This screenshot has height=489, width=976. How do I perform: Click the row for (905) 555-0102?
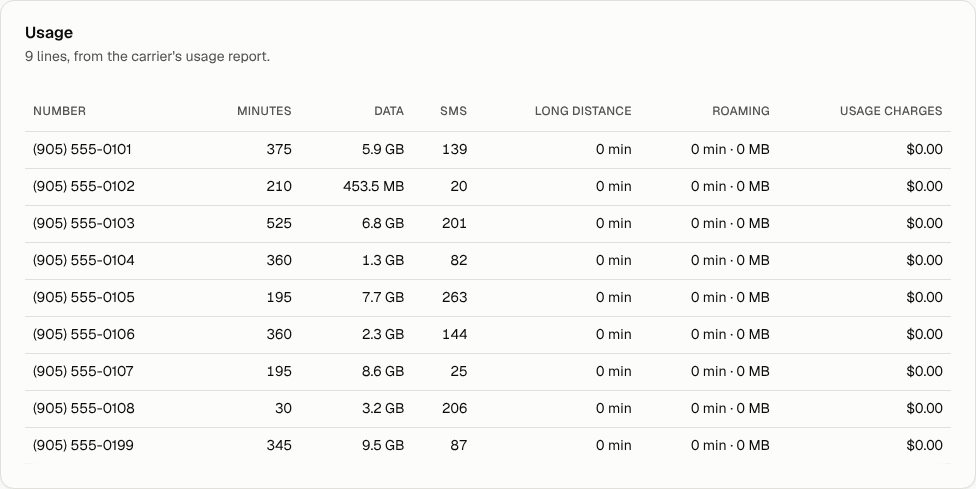488,187
